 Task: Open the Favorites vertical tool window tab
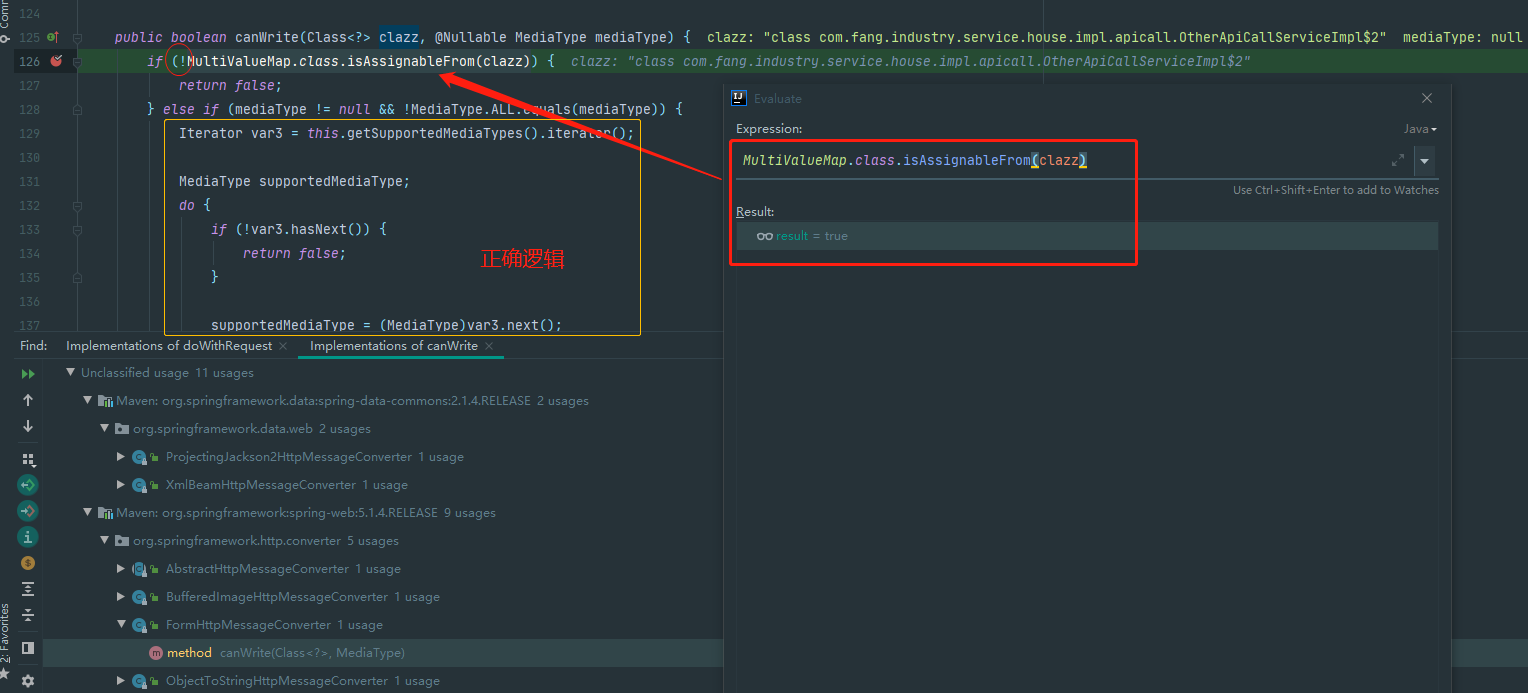pos(5,634)
